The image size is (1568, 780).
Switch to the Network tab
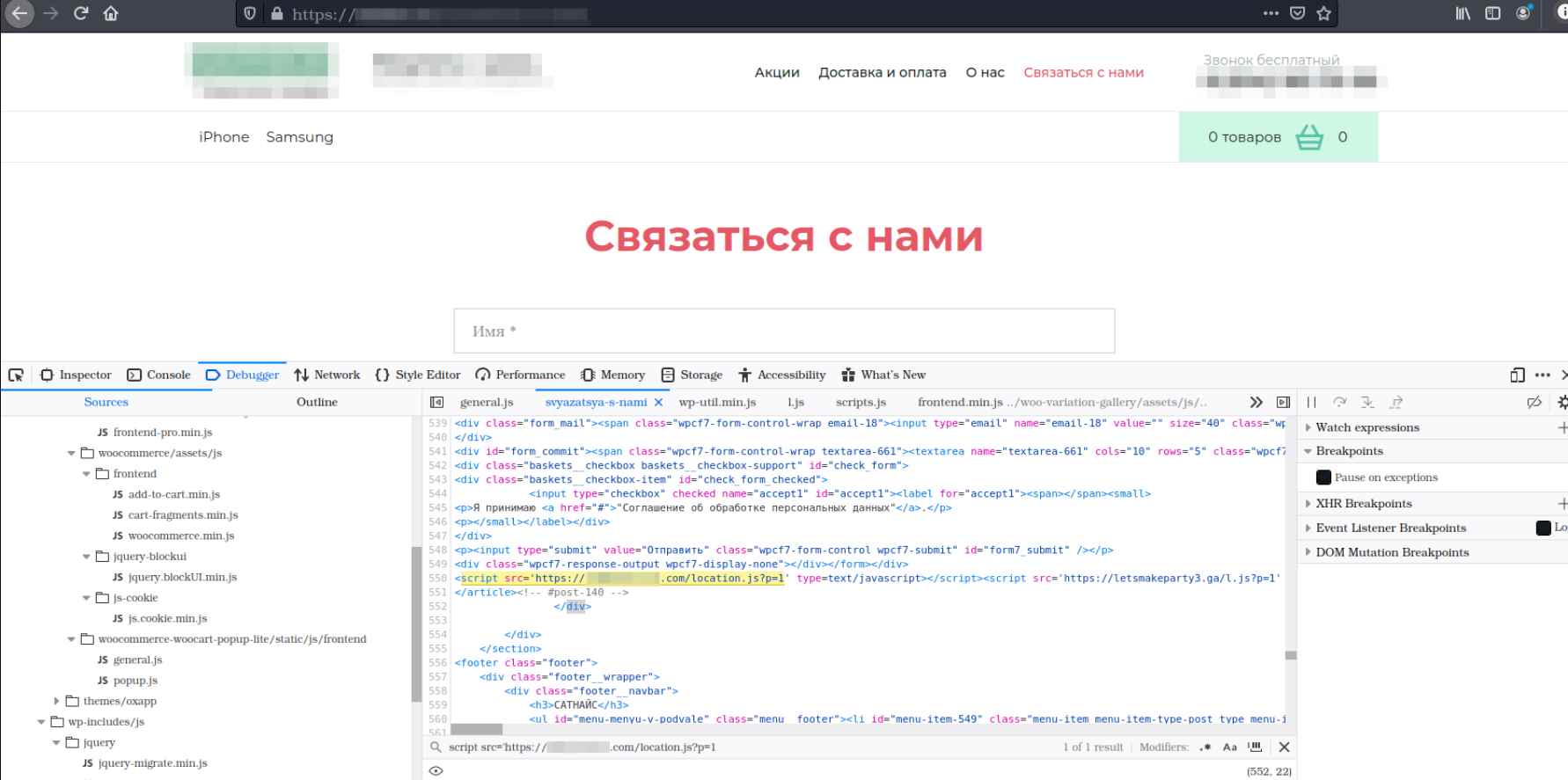click(327, 375)
